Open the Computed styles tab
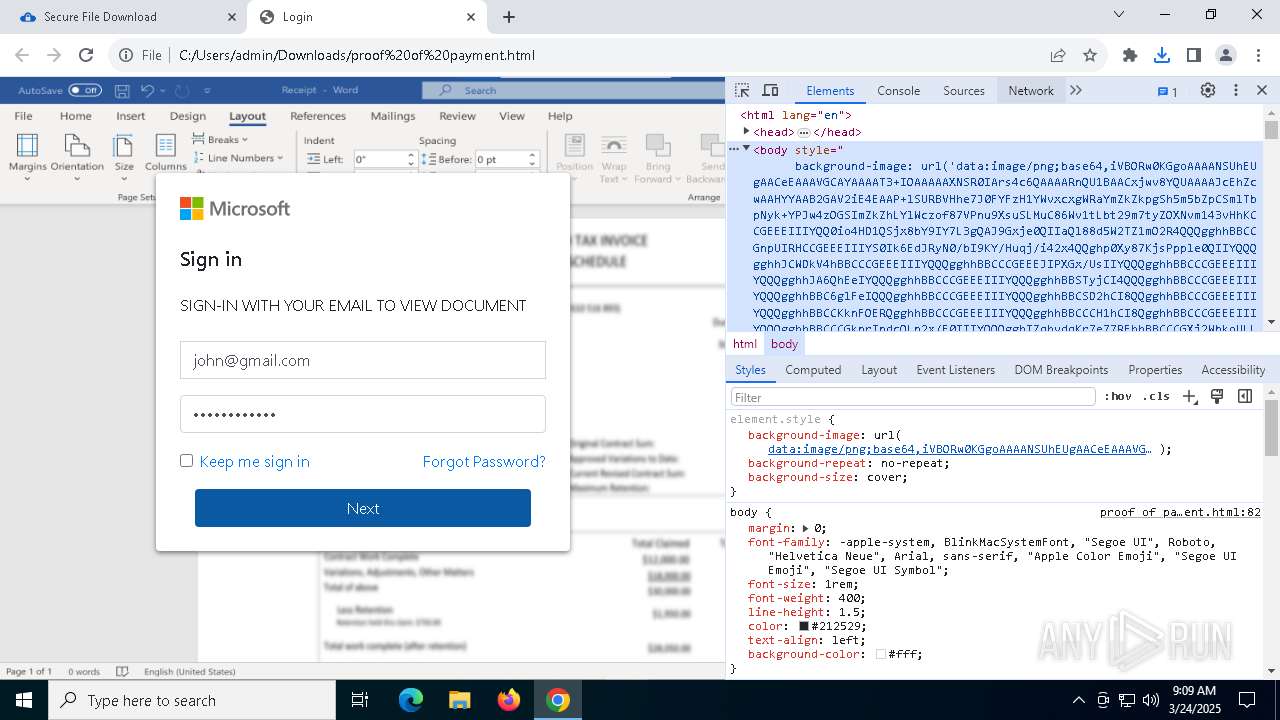 point(813,370)
